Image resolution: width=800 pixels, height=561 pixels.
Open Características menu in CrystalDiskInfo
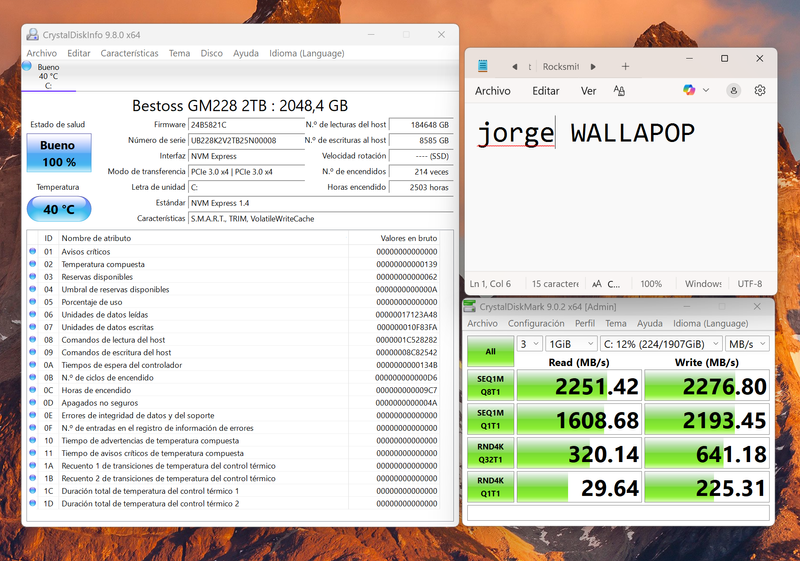[x=130, y=53]
